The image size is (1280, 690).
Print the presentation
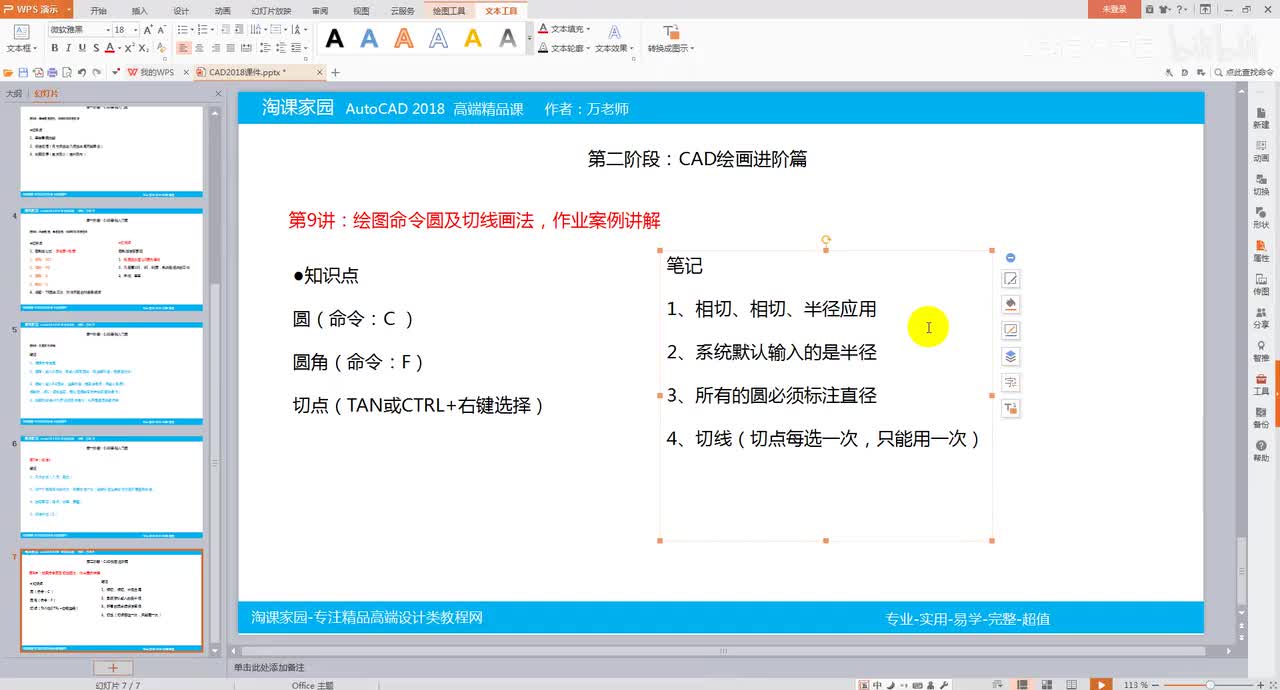(x=52, y=72)
